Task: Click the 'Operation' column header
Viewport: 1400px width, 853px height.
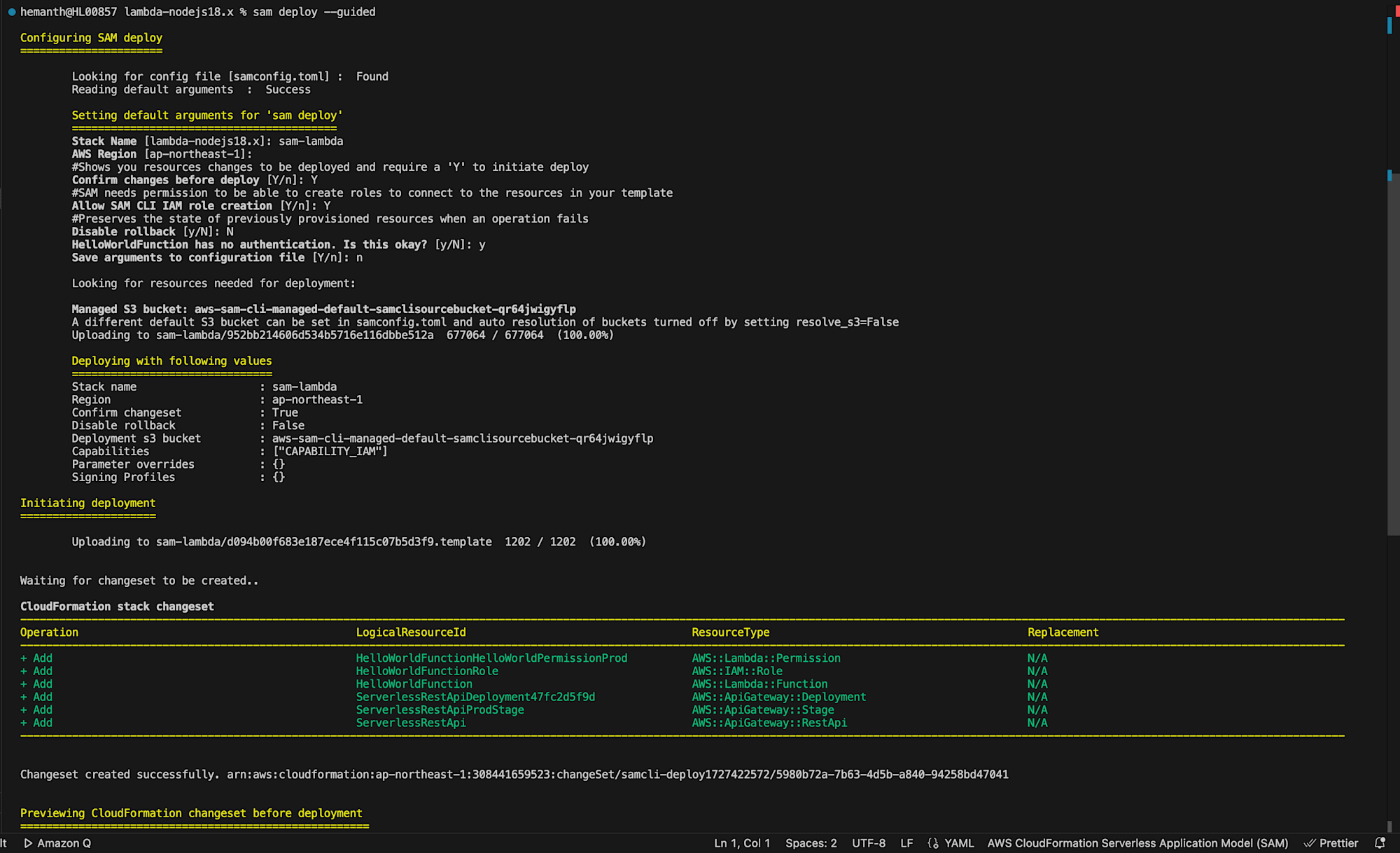Action: (49, 632)
